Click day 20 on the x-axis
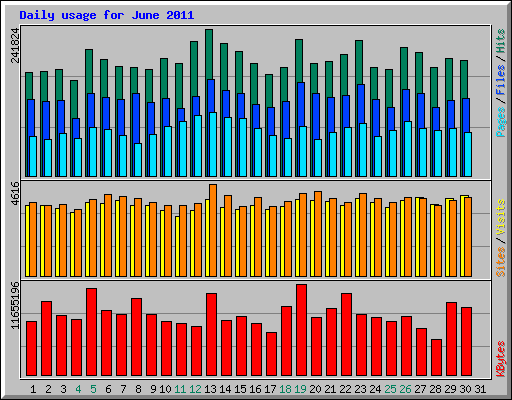Screen dimensions: 512x400 [315, 389]
